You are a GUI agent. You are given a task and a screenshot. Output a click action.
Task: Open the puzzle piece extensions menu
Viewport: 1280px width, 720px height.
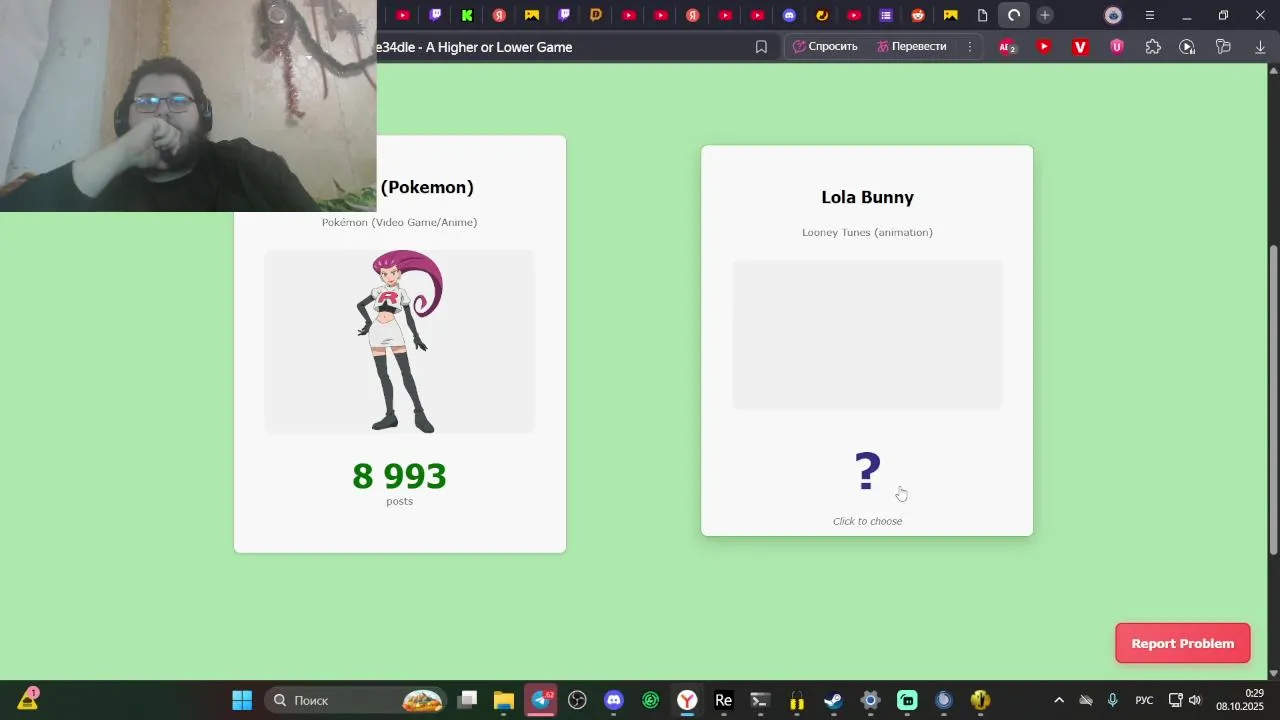pos(1153,47)
